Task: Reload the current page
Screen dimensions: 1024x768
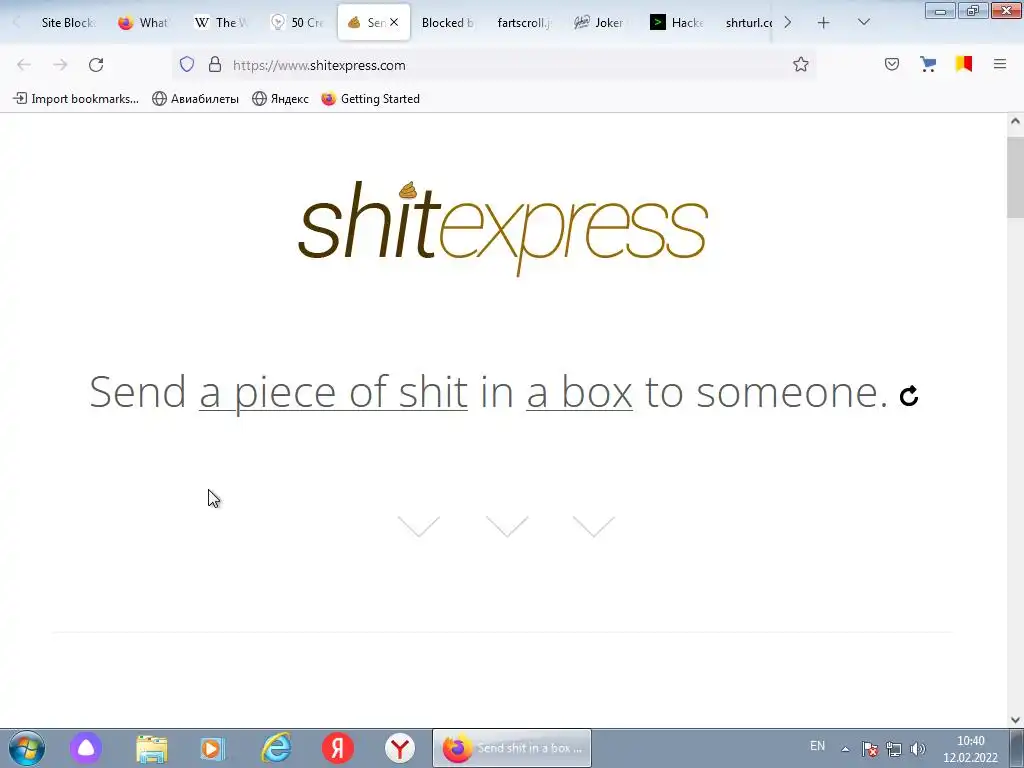Action: pos(96,65)
